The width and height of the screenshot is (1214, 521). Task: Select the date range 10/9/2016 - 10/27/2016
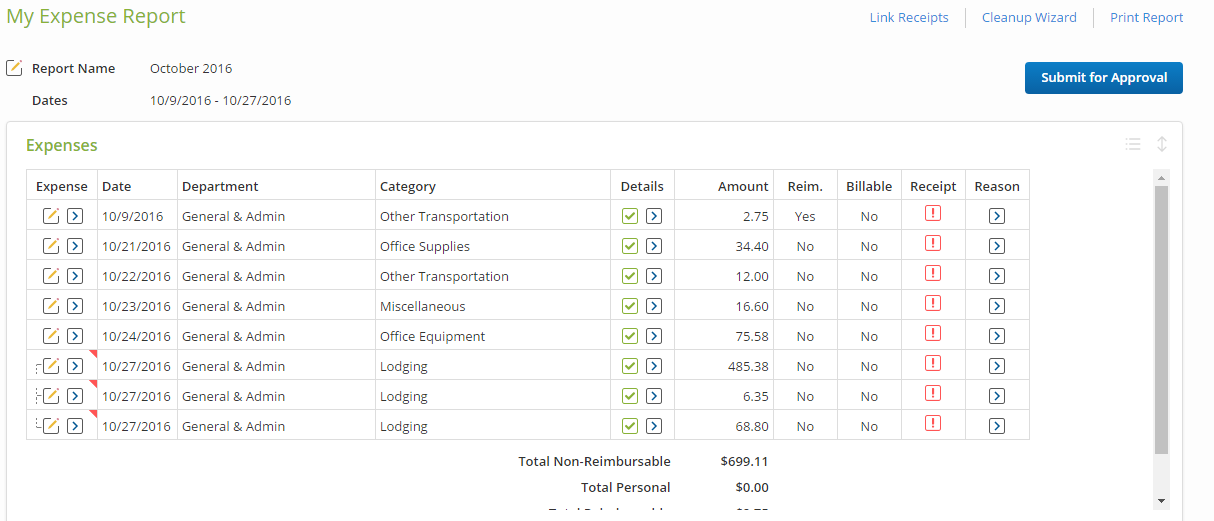(x=221, y=100)
